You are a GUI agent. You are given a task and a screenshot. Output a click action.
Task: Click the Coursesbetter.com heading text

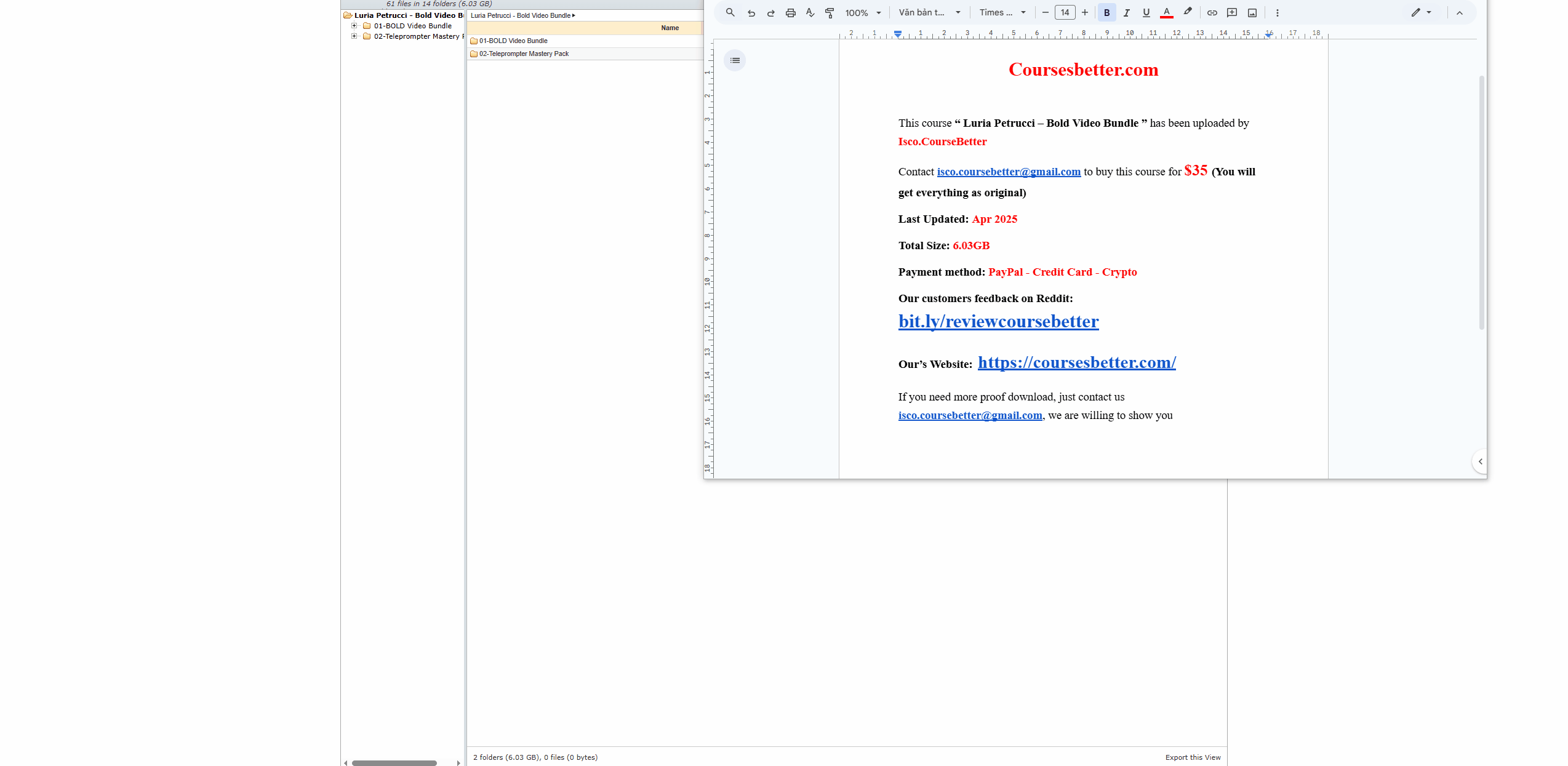tap(1083, 70)
